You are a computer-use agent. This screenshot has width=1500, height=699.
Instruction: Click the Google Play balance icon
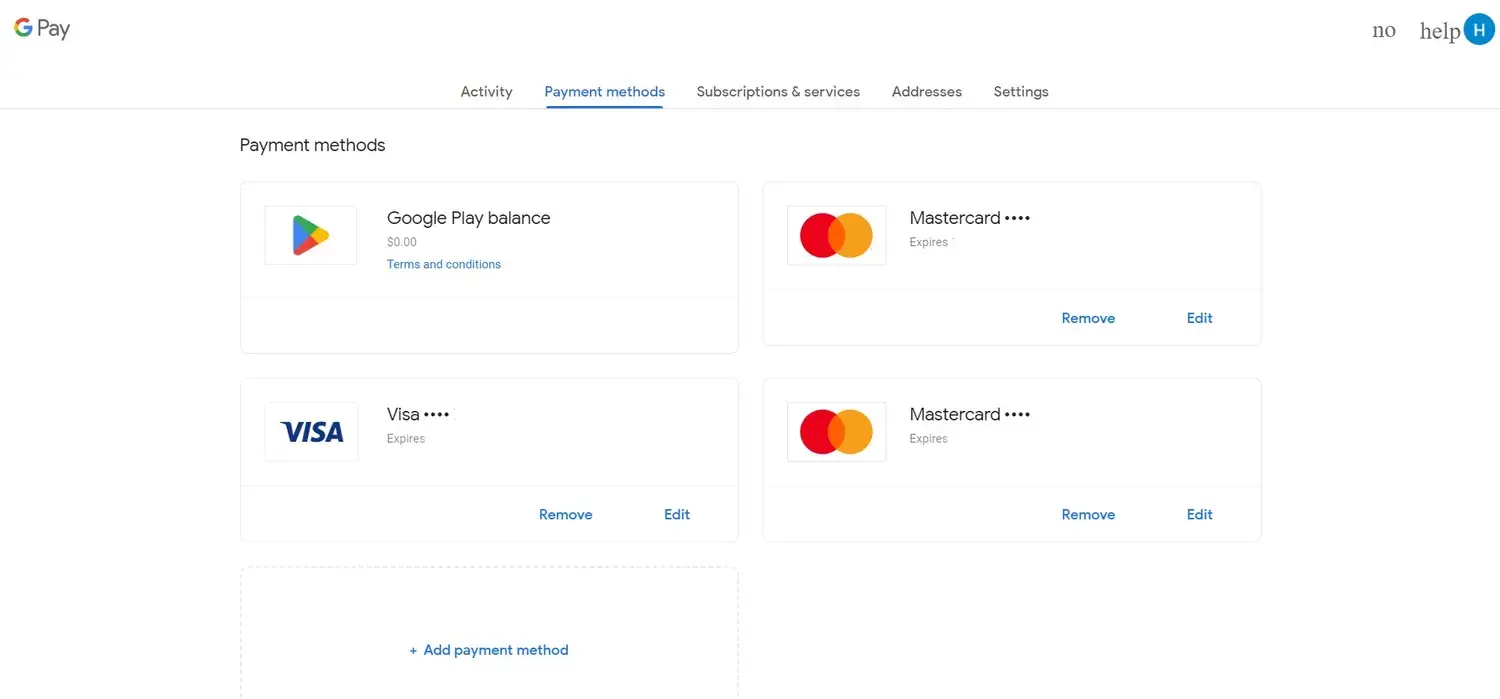tap(311, 236)
